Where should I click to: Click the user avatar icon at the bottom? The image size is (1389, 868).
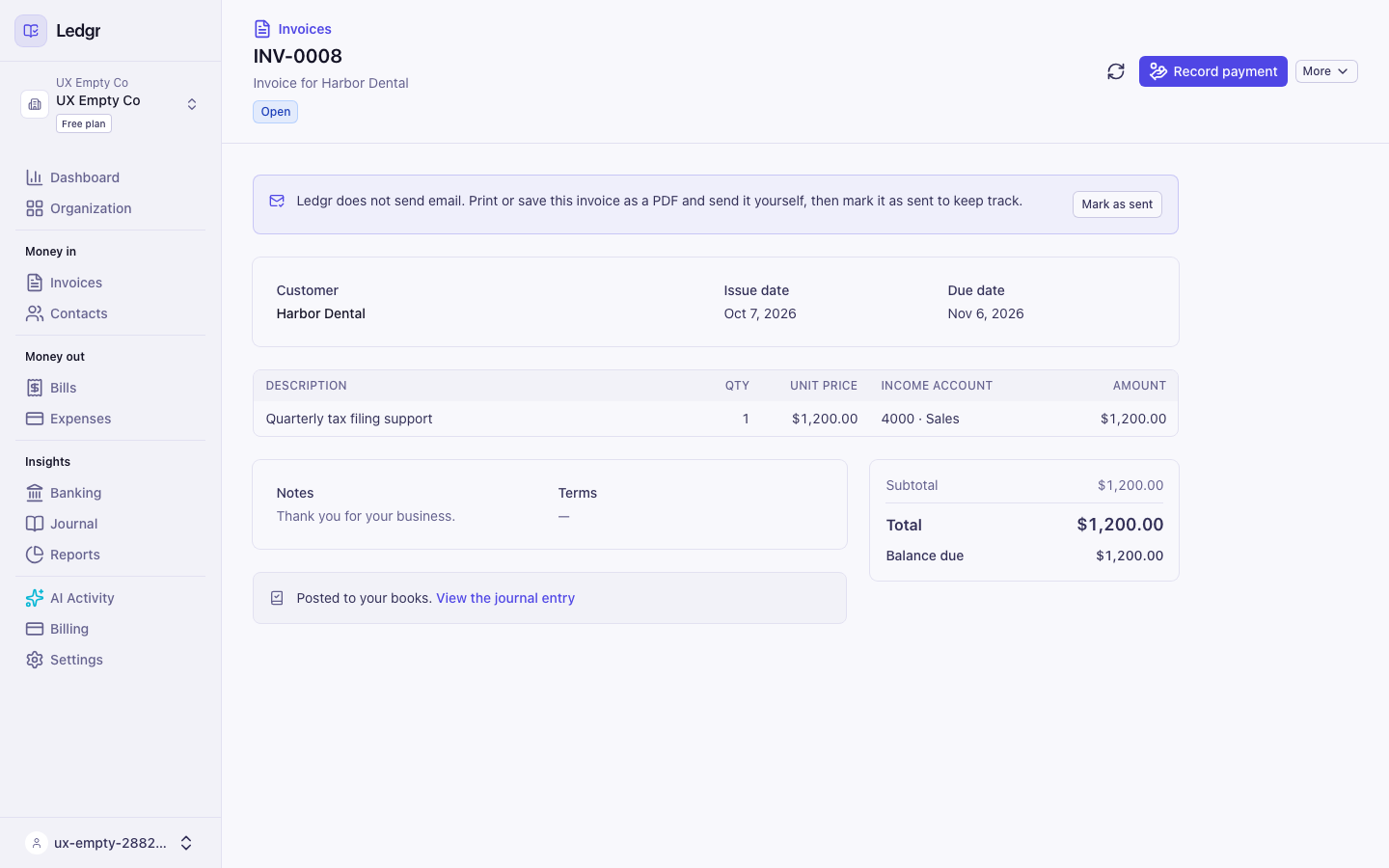point(37,843)
